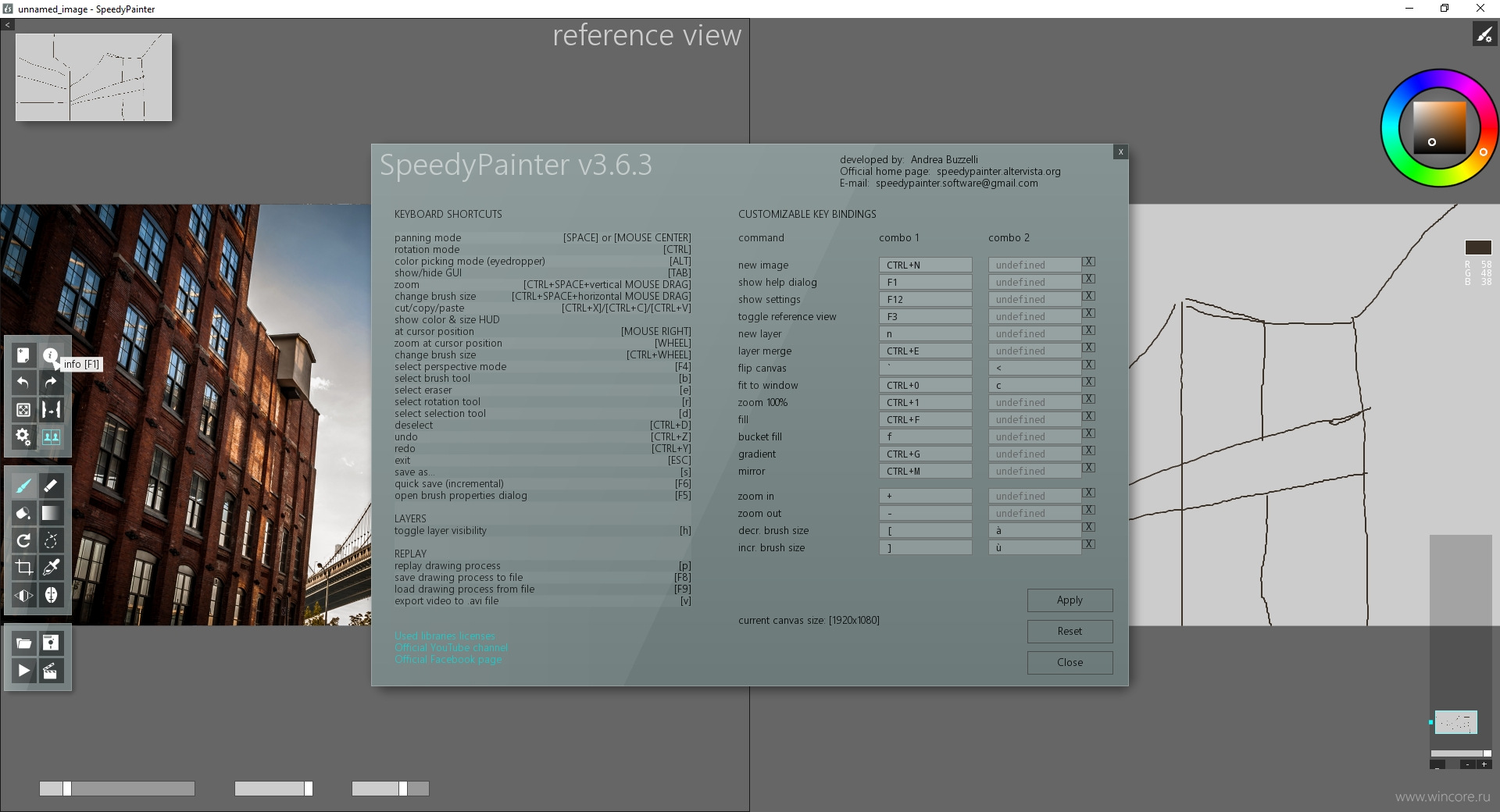Screen dimensions: 1500x812
Task: Create a new image from the toolbar
Action: point(23,355)
